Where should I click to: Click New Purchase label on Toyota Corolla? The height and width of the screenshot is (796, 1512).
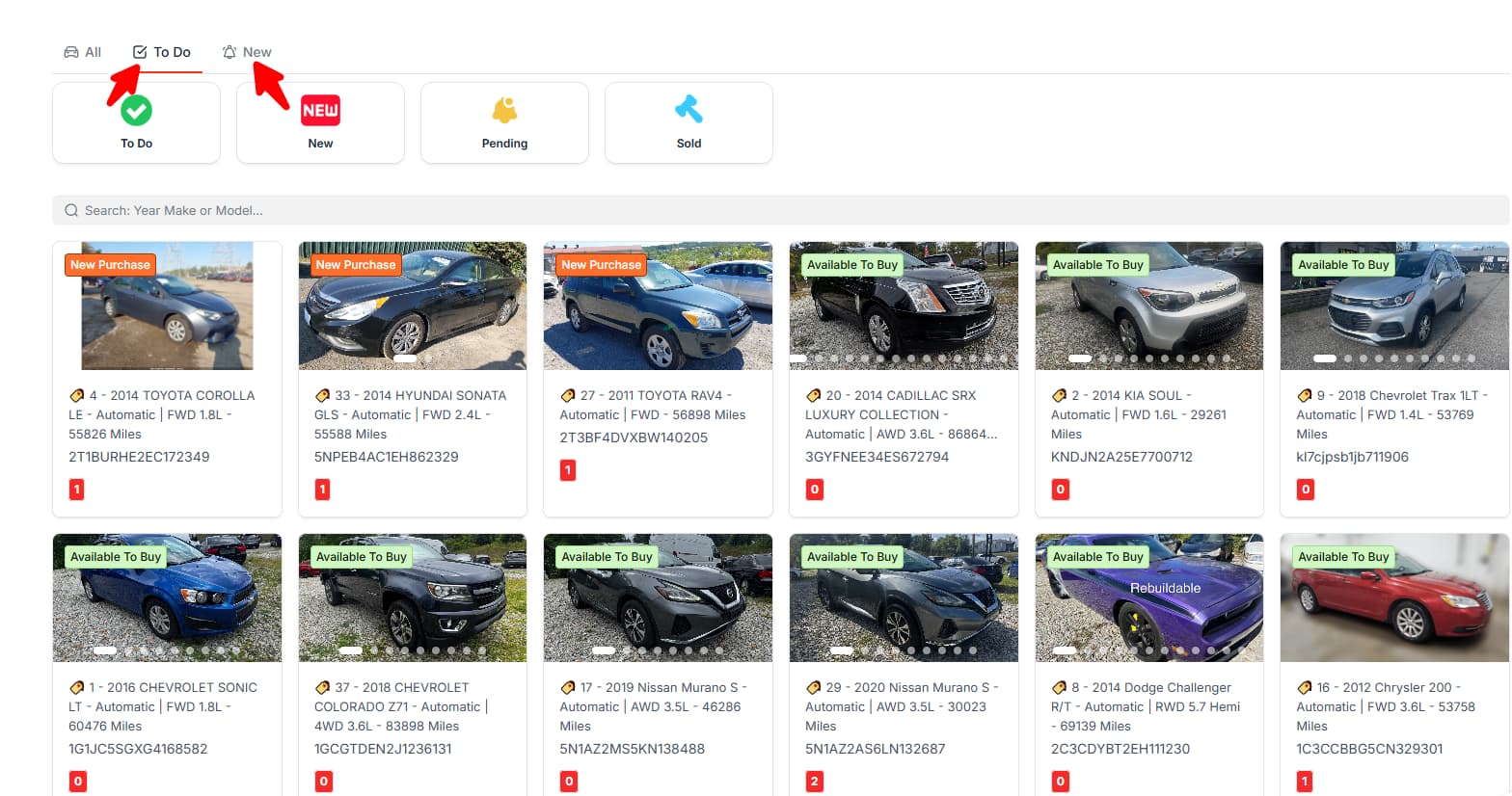coord(110,265)
